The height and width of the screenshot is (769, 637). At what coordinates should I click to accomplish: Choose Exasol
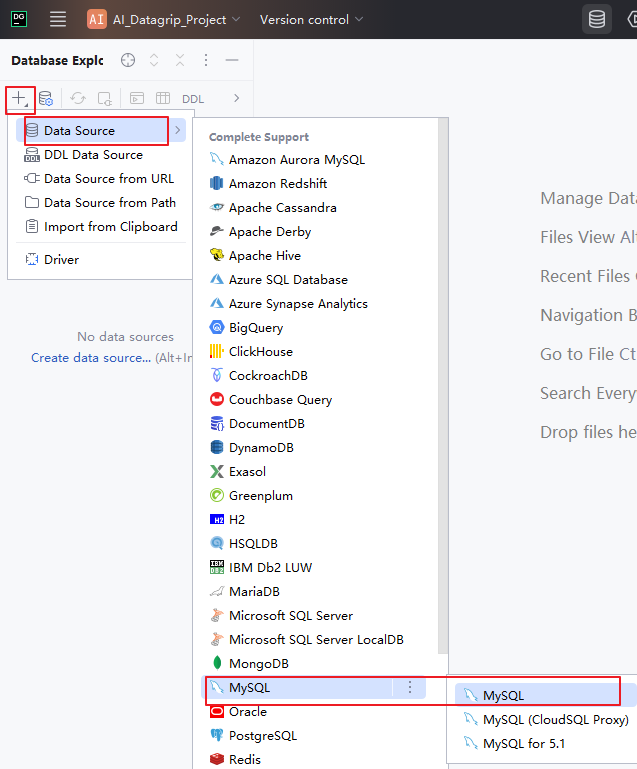(314, 472)
